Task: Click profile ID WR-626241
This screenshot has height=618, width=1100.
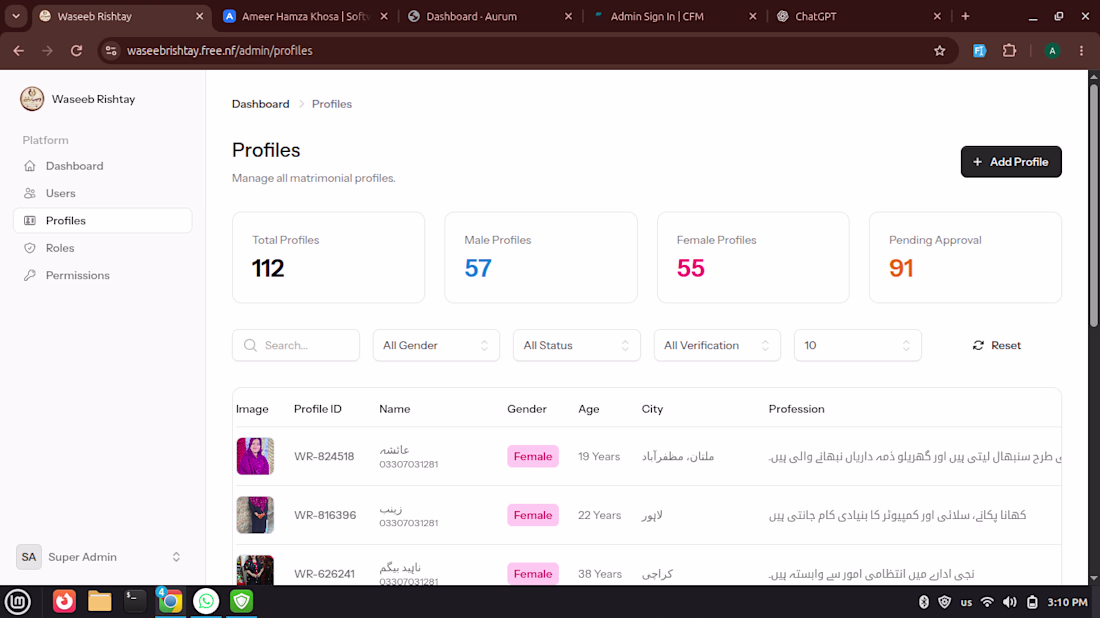Action: point(324,574)
